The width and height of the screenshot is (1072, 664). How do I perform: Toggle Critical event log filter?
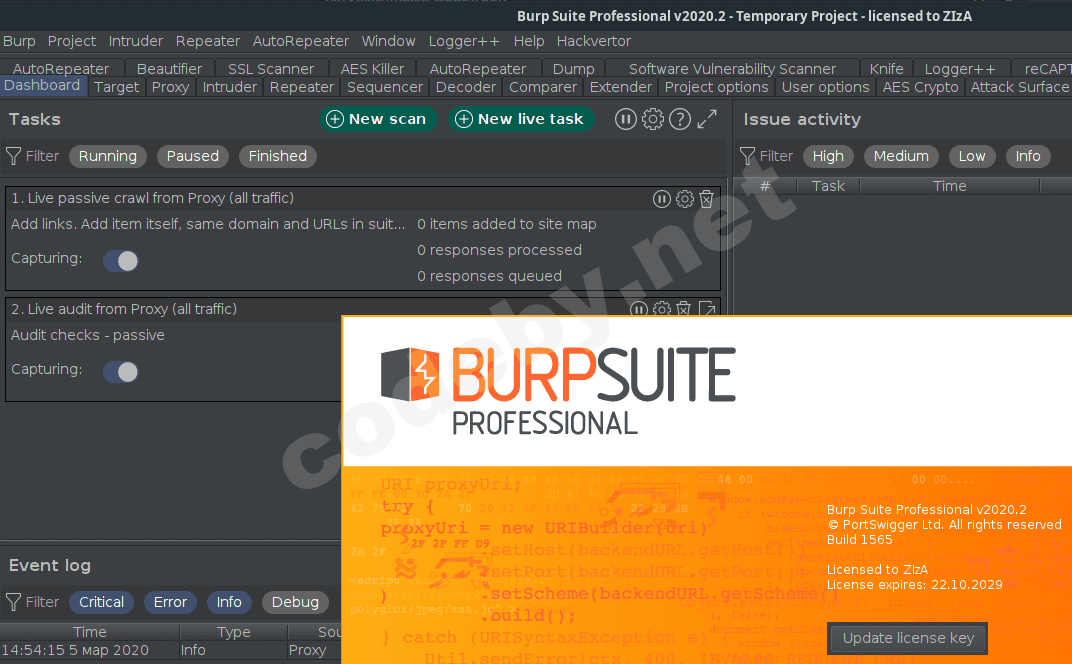click(x=101, y=602)
